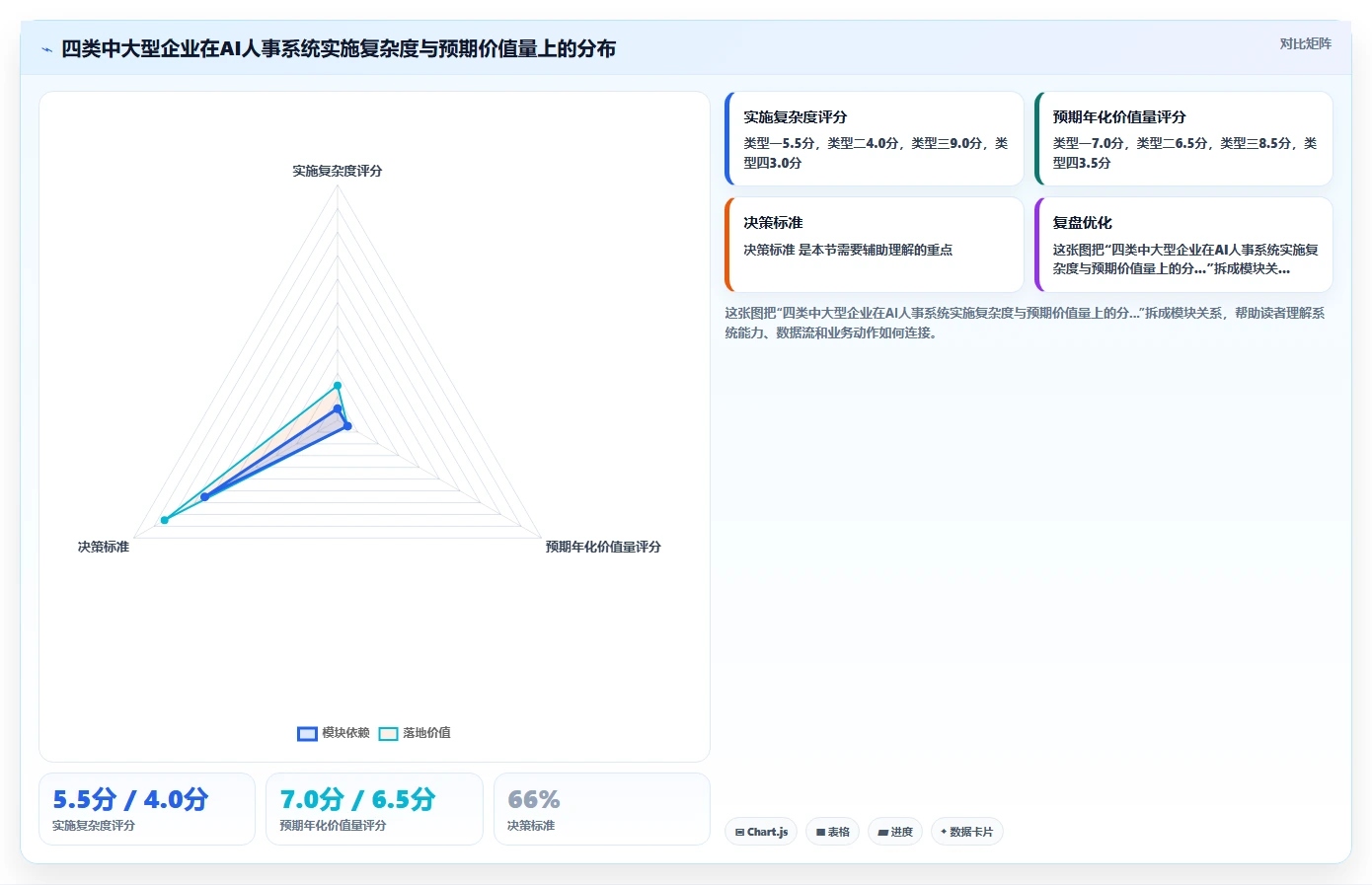Click the 预期年化价值量评分 radar axis label
Screen dimensions: 1372x885
(x=603, y=547)
